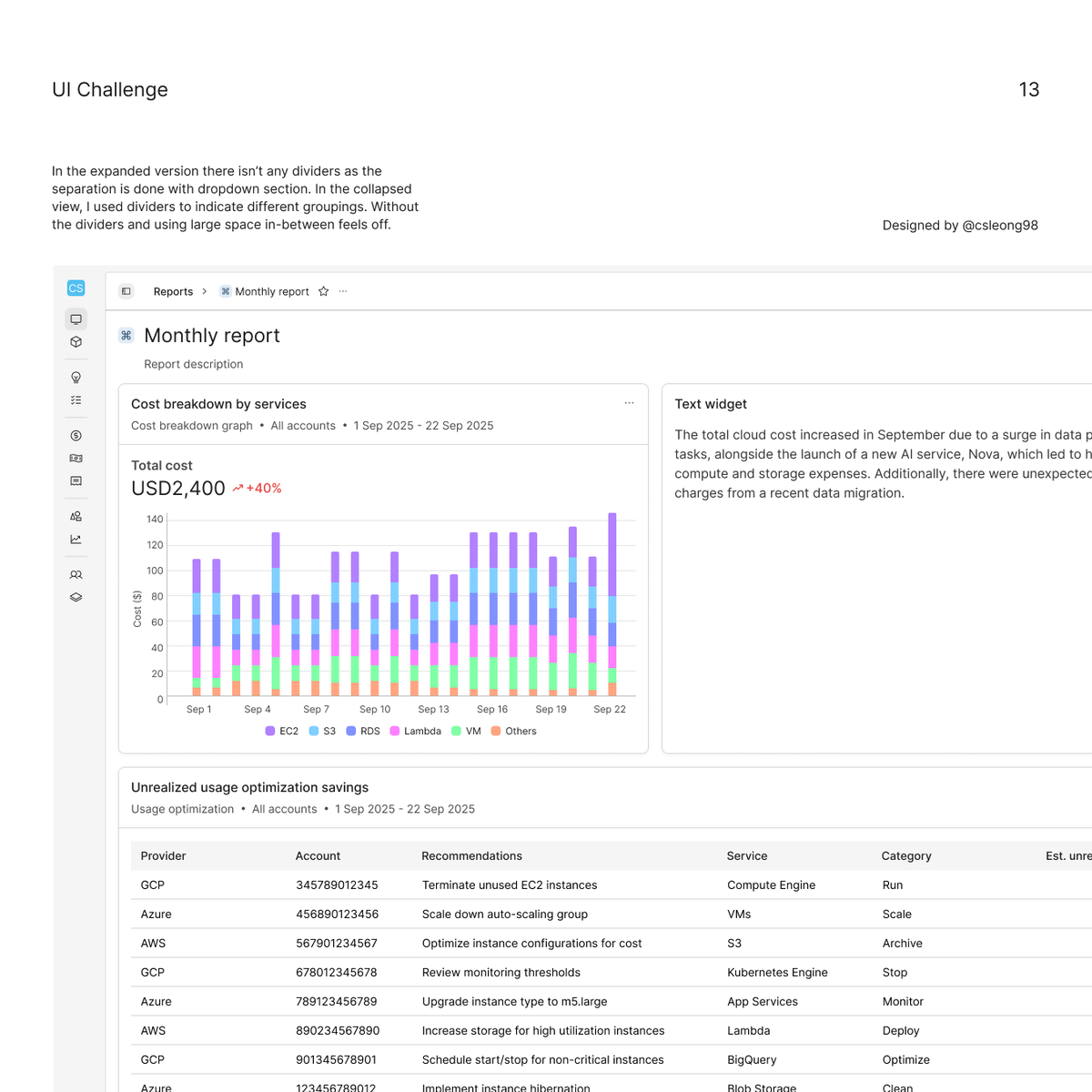This screenshot has height=1092, width=1092.
Task: Toggle the S3 legend swatch
Action: [314, 731]
